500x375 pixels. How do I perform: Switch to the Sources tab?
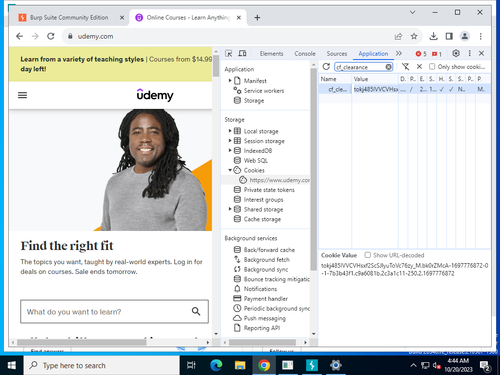pyautogui.click(x=337, y=54)
